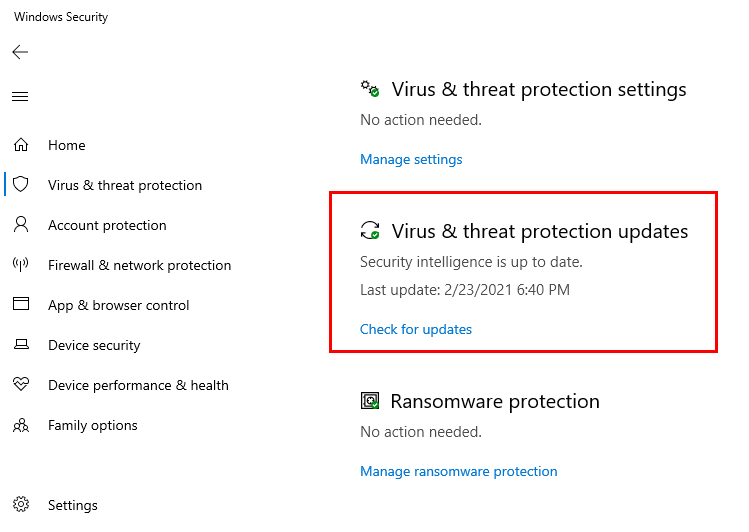Click the Account protection person icon
Viewport: 749px width, 532px height.
[21, 224]
